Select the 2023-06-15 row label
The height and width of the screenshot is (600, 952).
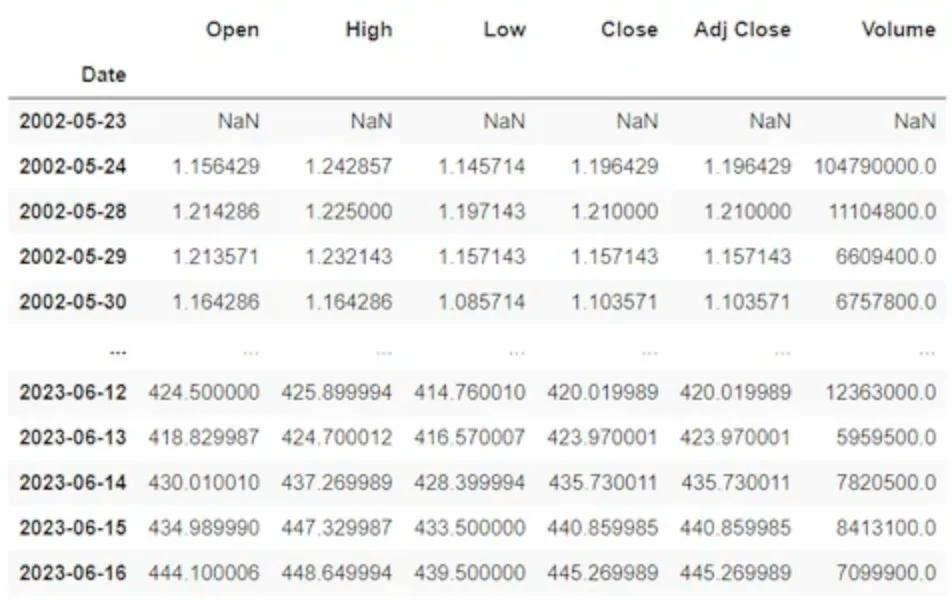tap(73, 528)
